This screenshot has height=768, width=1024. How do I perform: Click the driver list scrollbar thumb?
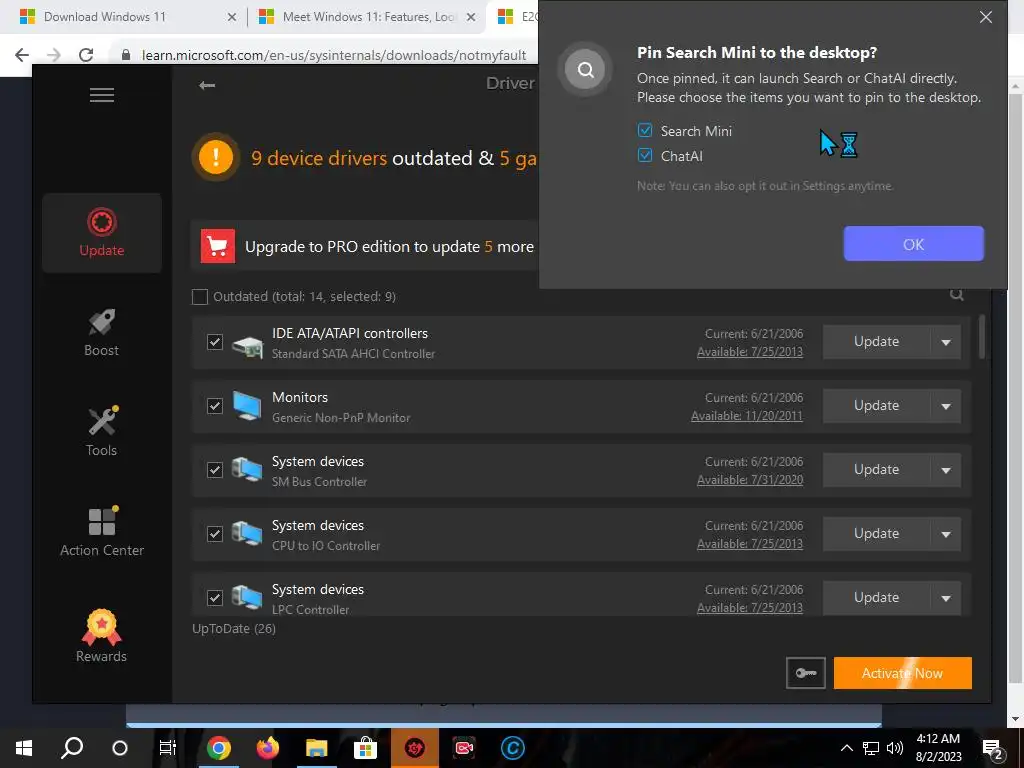click(982, 337)
